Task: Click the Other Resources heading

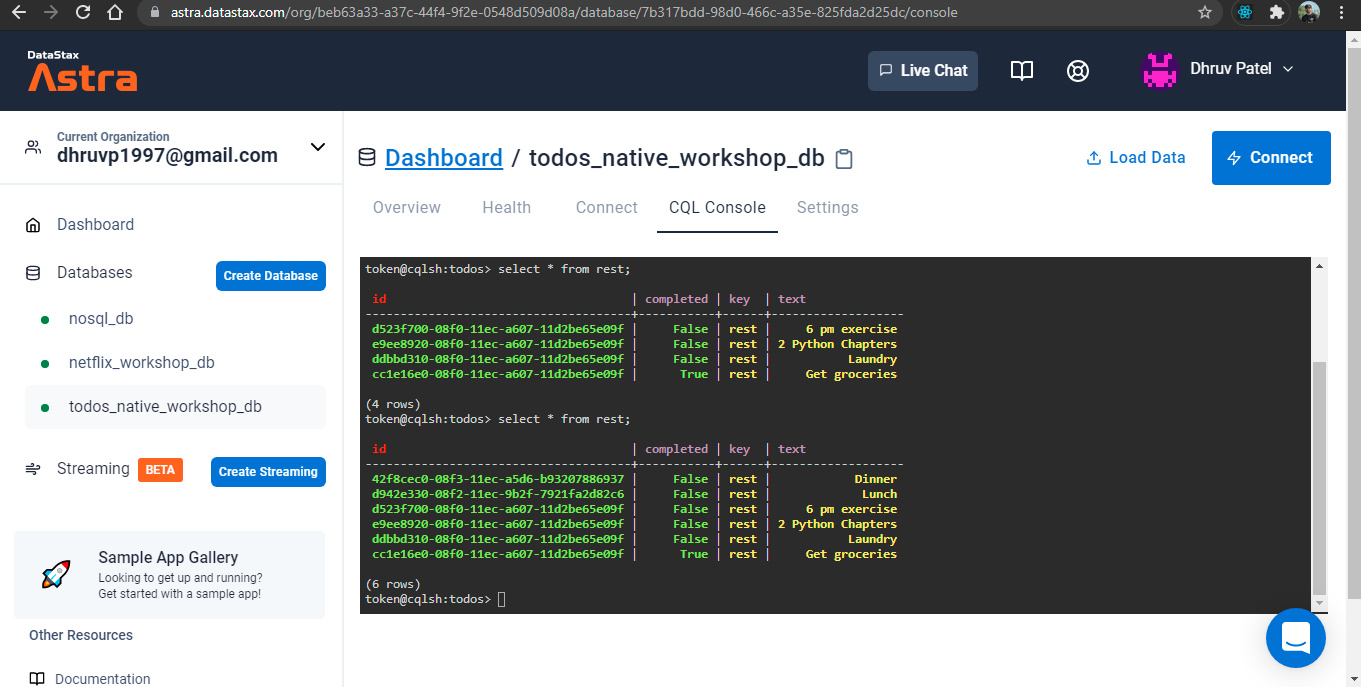Action: pyautogui.click(x=81, y=635)
